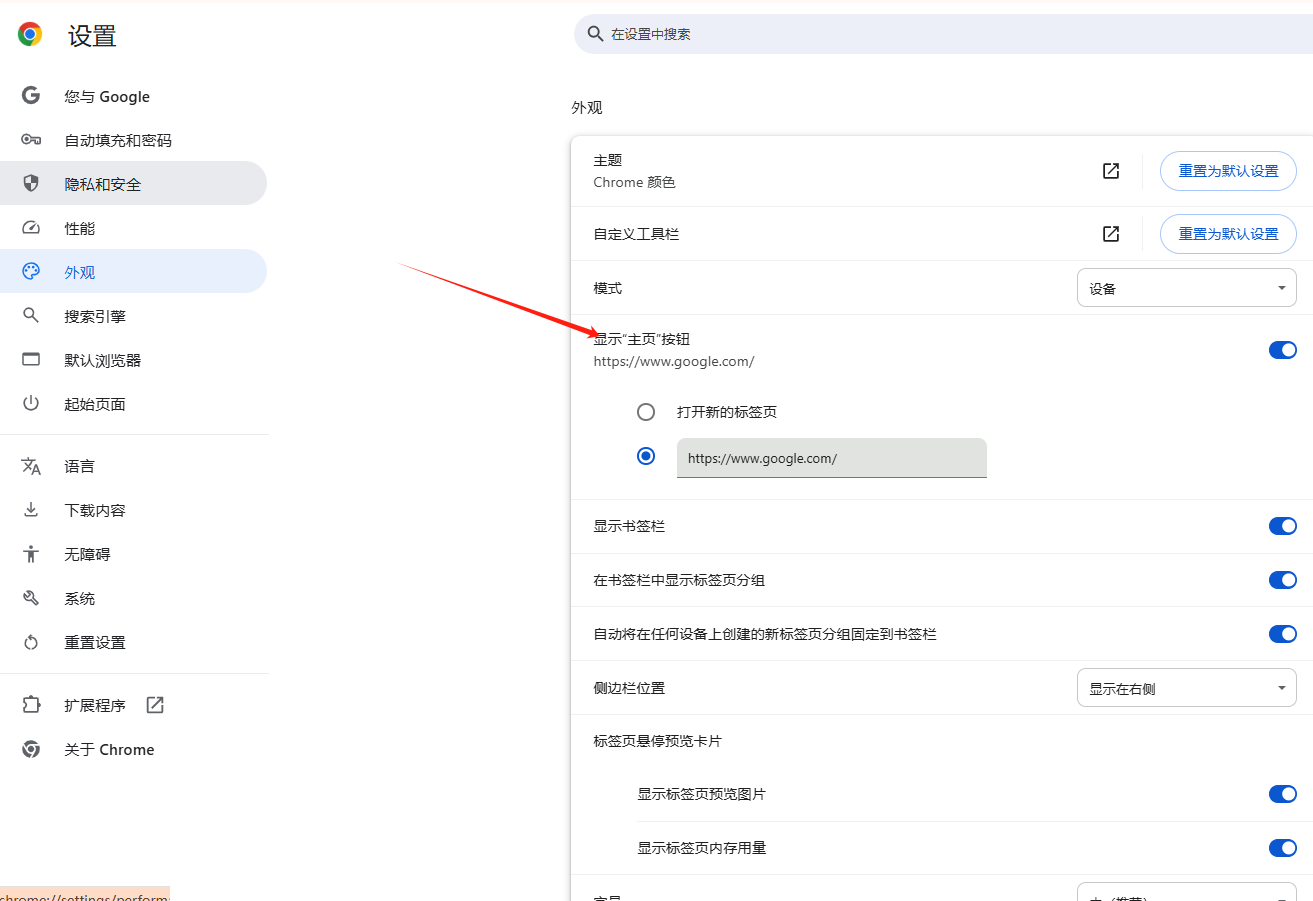
Task: Open the 主题 external link icon
Action: coord(1111,171)
